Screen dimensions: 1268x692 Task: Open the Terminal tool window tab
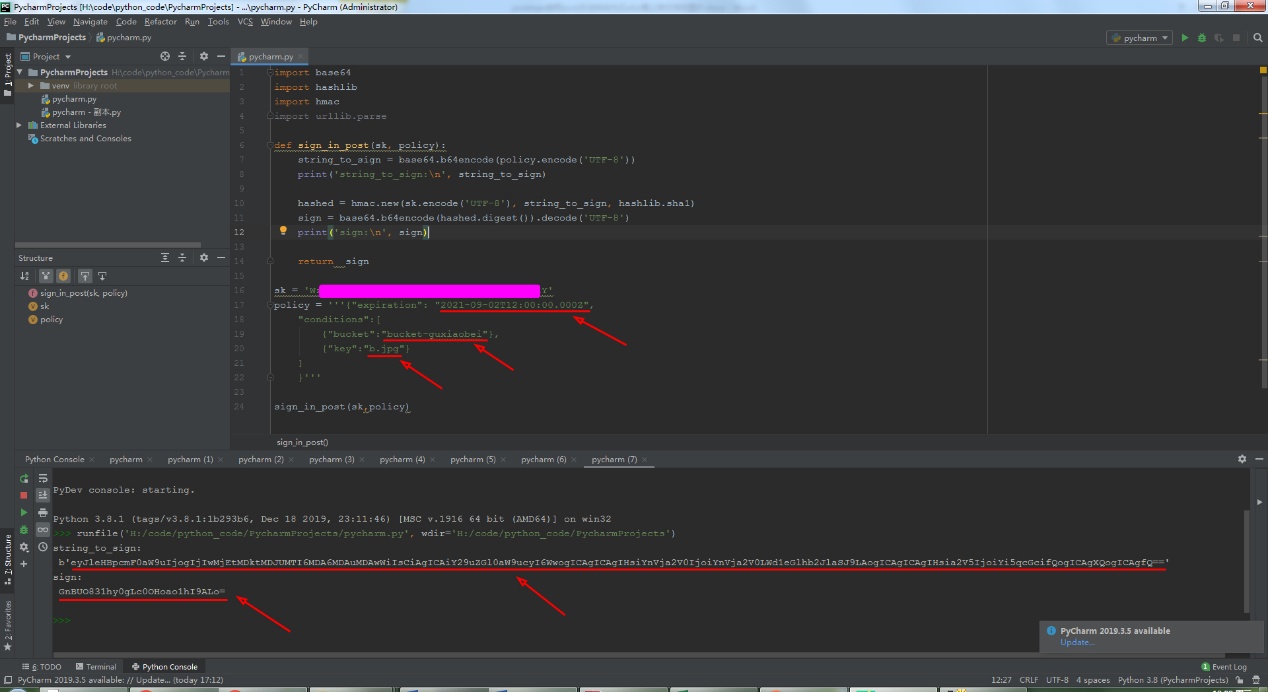point(94,666)
